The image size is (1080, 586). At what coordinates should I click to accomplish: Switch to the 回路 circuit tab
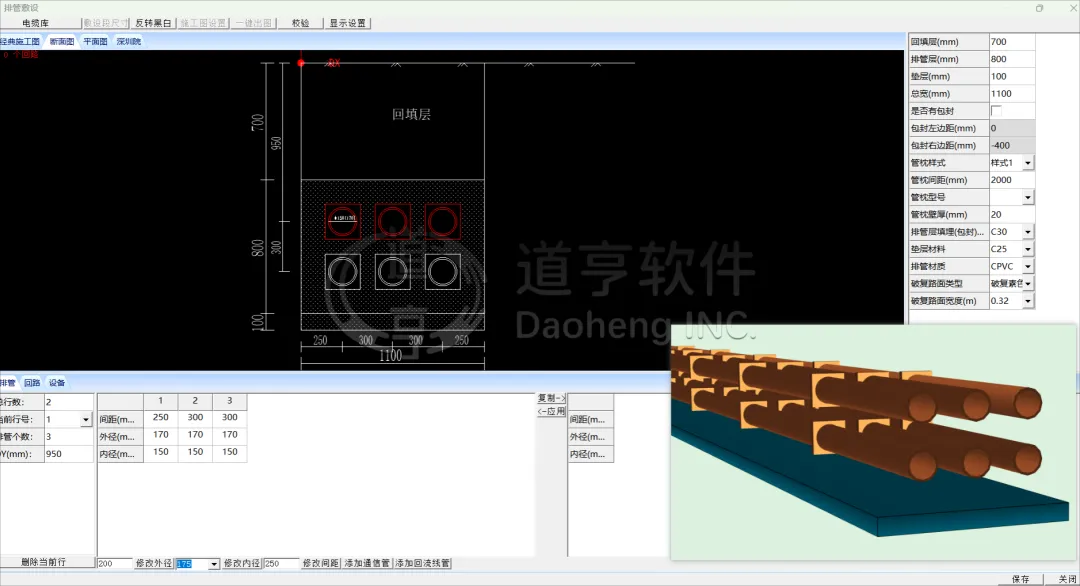pos(32,383)
